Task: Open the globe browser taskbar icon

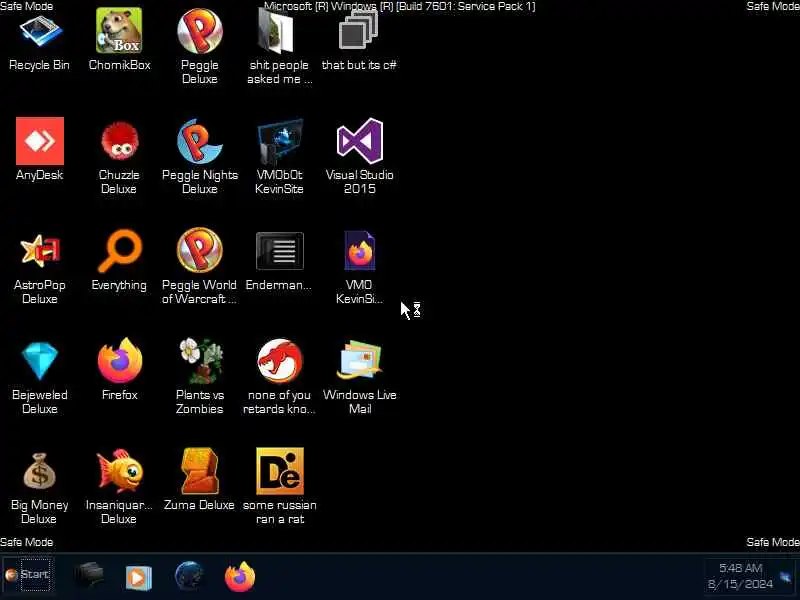Action: point(189,576)
